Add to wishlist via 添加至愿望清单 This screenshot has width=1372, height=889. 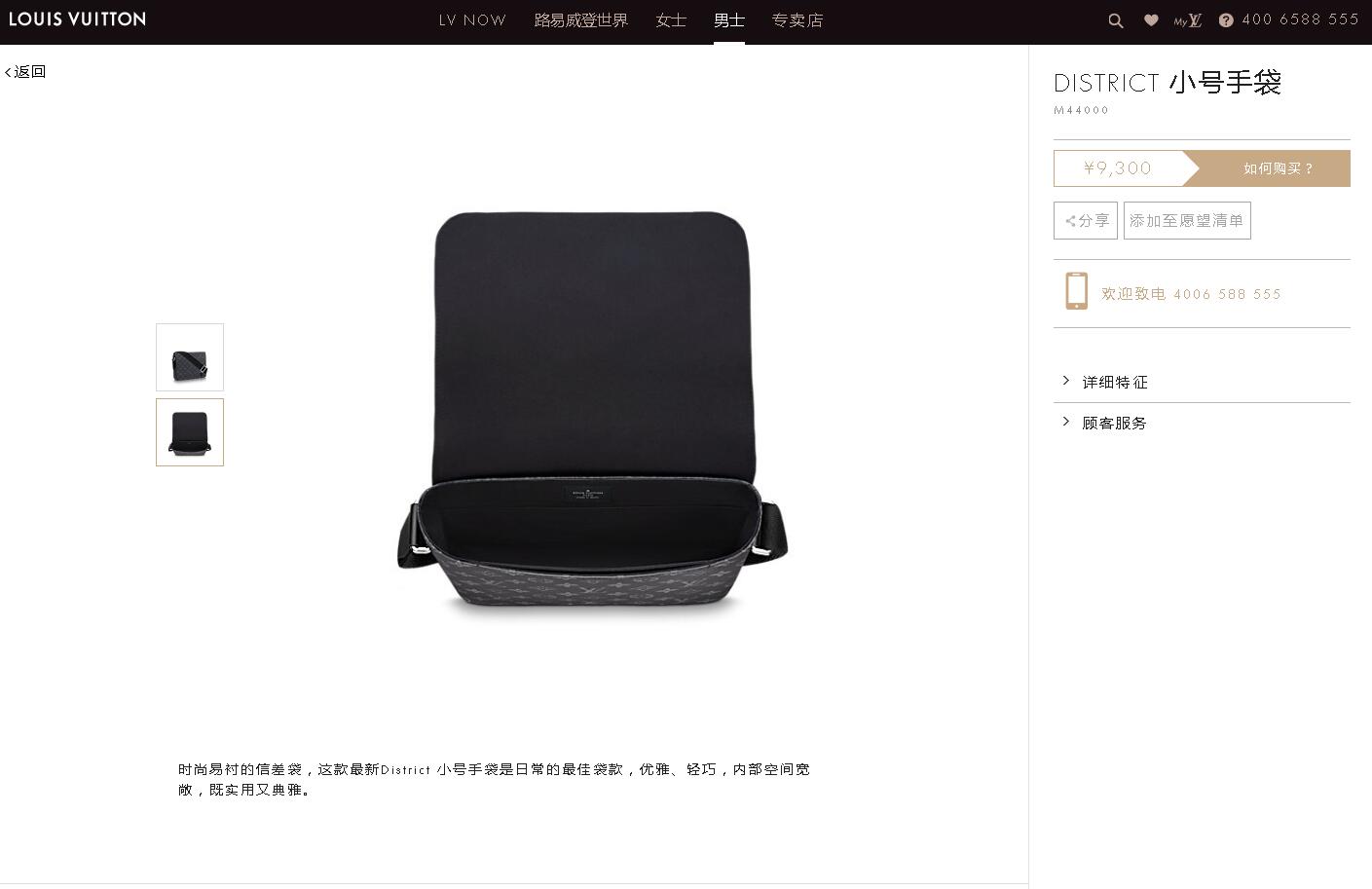click(x=1187, y=220)
